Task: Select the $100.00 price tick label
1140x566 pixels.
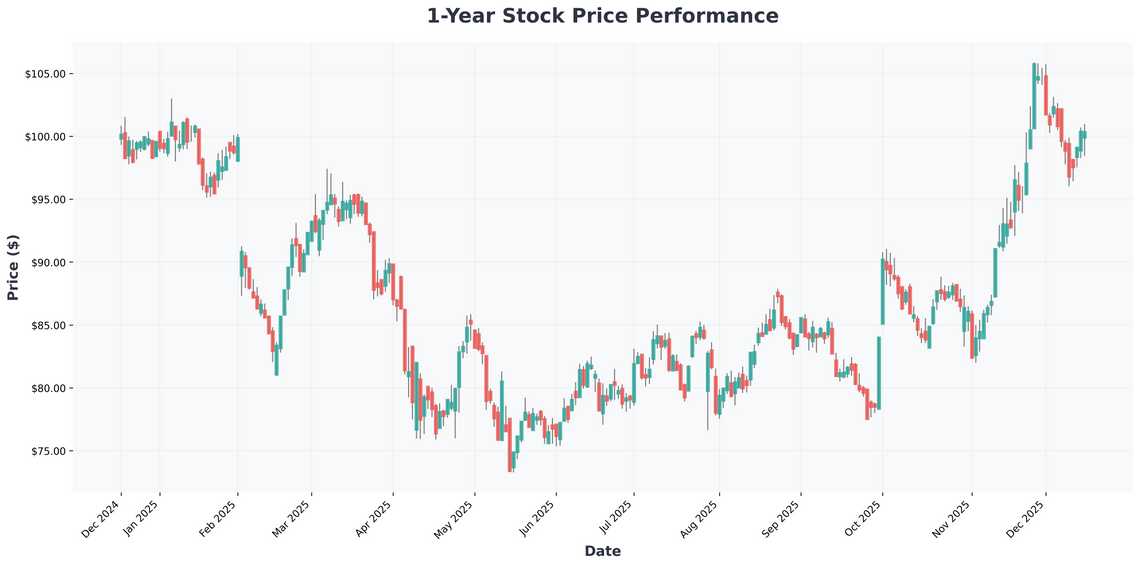Action: (x=45, y=137)
